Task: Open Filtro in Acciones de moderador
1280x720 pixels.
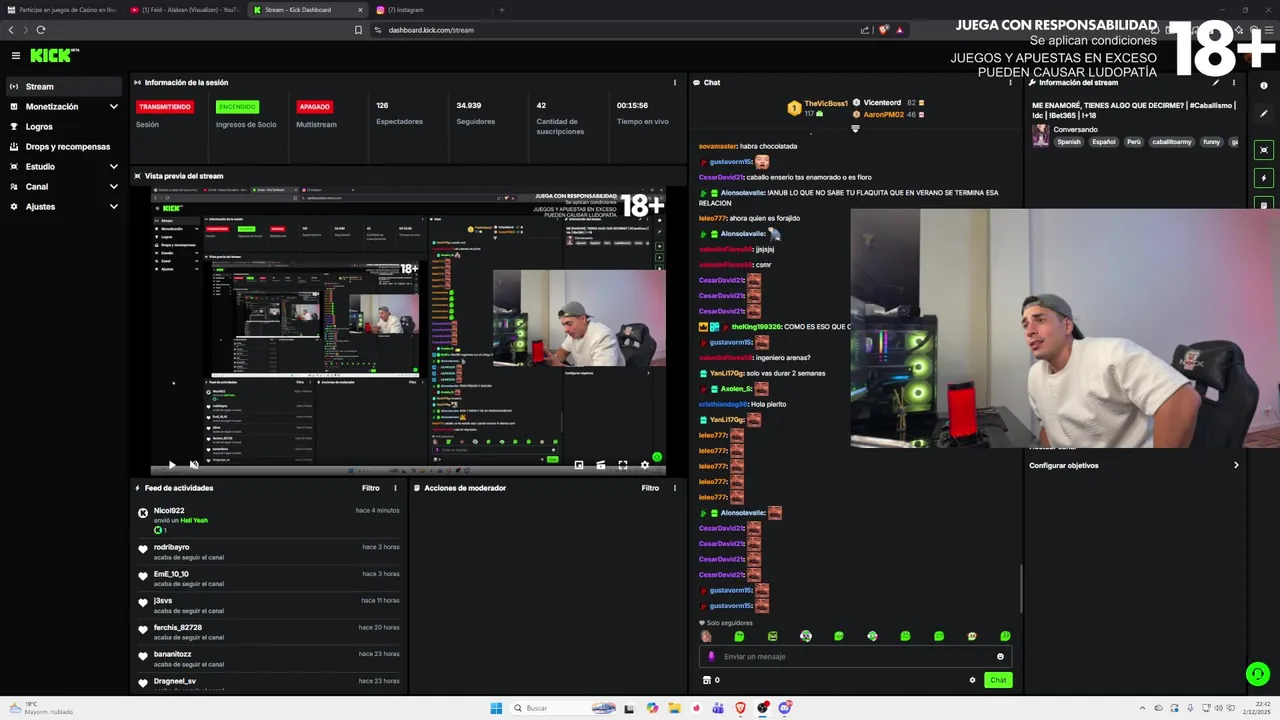Action: (x=650, y=488)
